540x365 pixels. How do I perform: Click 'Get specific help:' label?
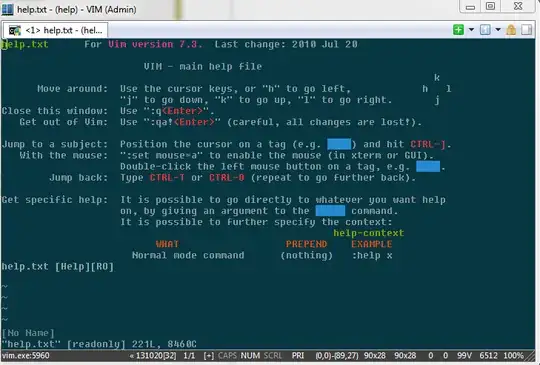coord(55,200)
